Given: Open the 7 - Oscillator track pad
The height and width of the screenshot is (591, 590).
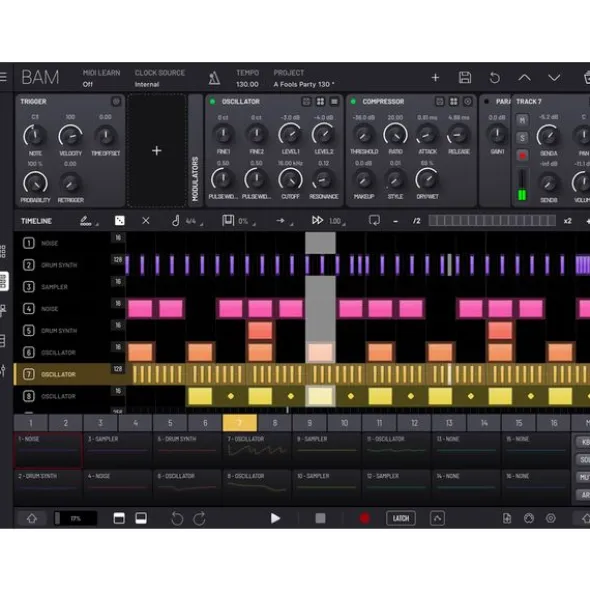Looking at the screenshot, I should click(257, 450).
